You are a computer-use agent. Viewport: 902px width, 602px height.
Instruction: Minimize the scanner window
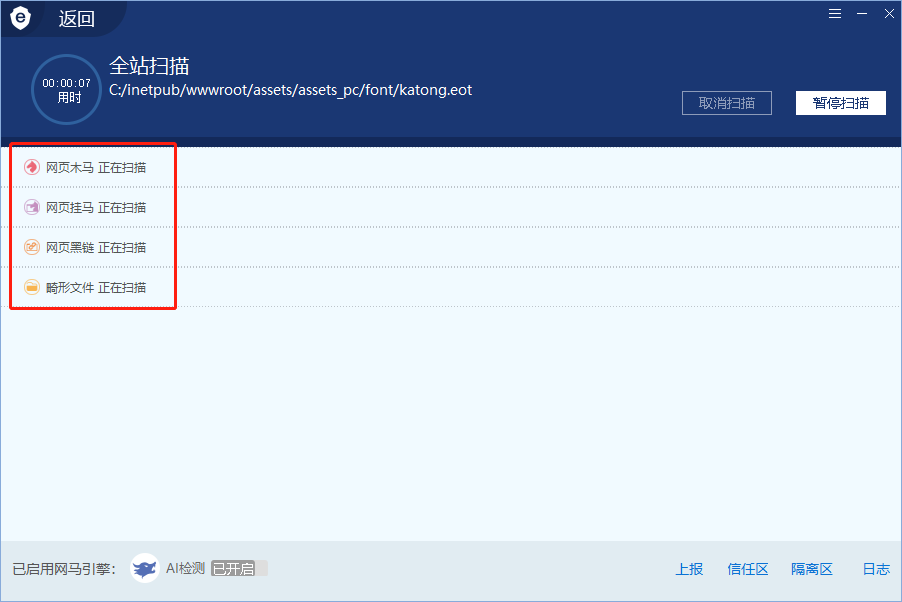pyautogui.click(x=862, y=14)
